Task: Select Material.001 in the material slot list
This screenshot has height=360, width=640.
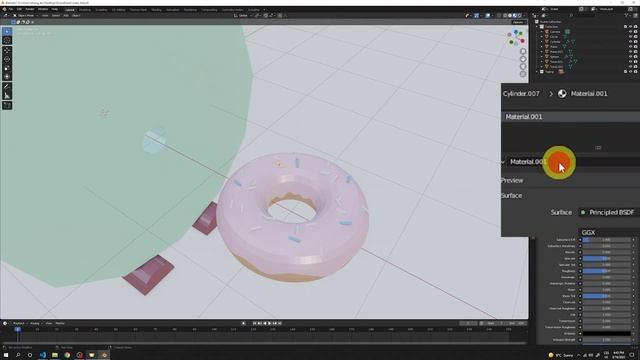Action: pyautogui.click(x=571, y=117)
